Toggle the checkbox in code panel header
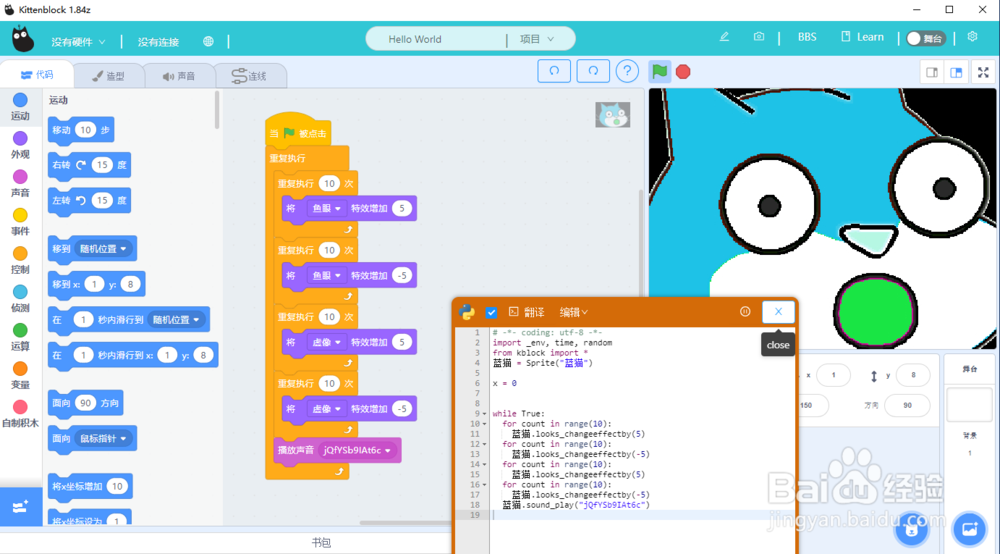 point(491,312)
